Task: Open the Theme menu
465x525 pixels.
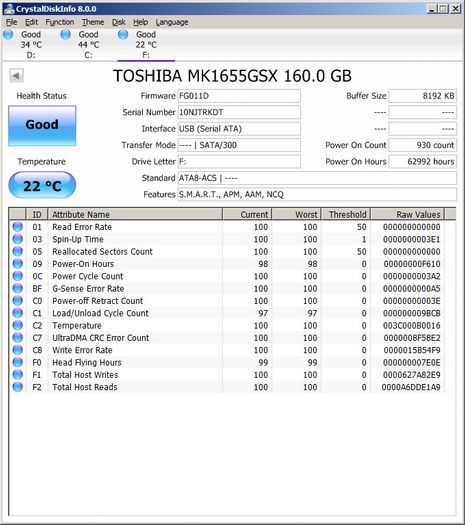Action: 93,22
